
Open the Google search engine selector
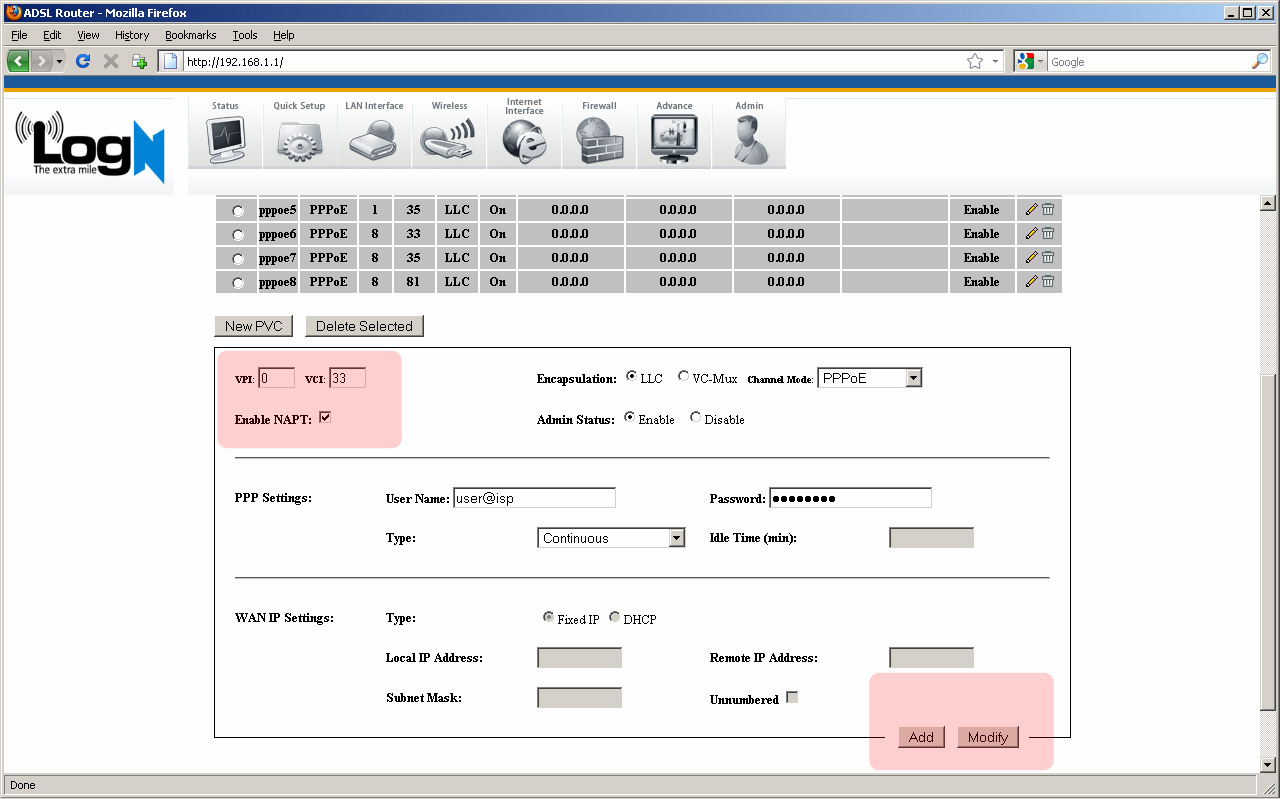click(1028, 61)
